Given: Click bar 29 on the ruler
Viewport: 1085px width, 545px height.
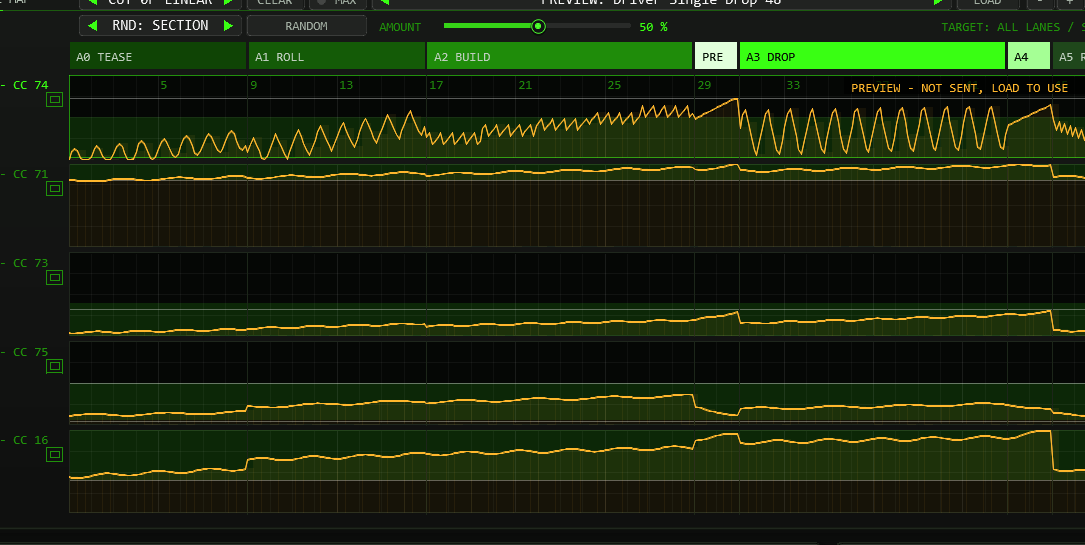Looking at the screenshot, I should tap(704, 85).
